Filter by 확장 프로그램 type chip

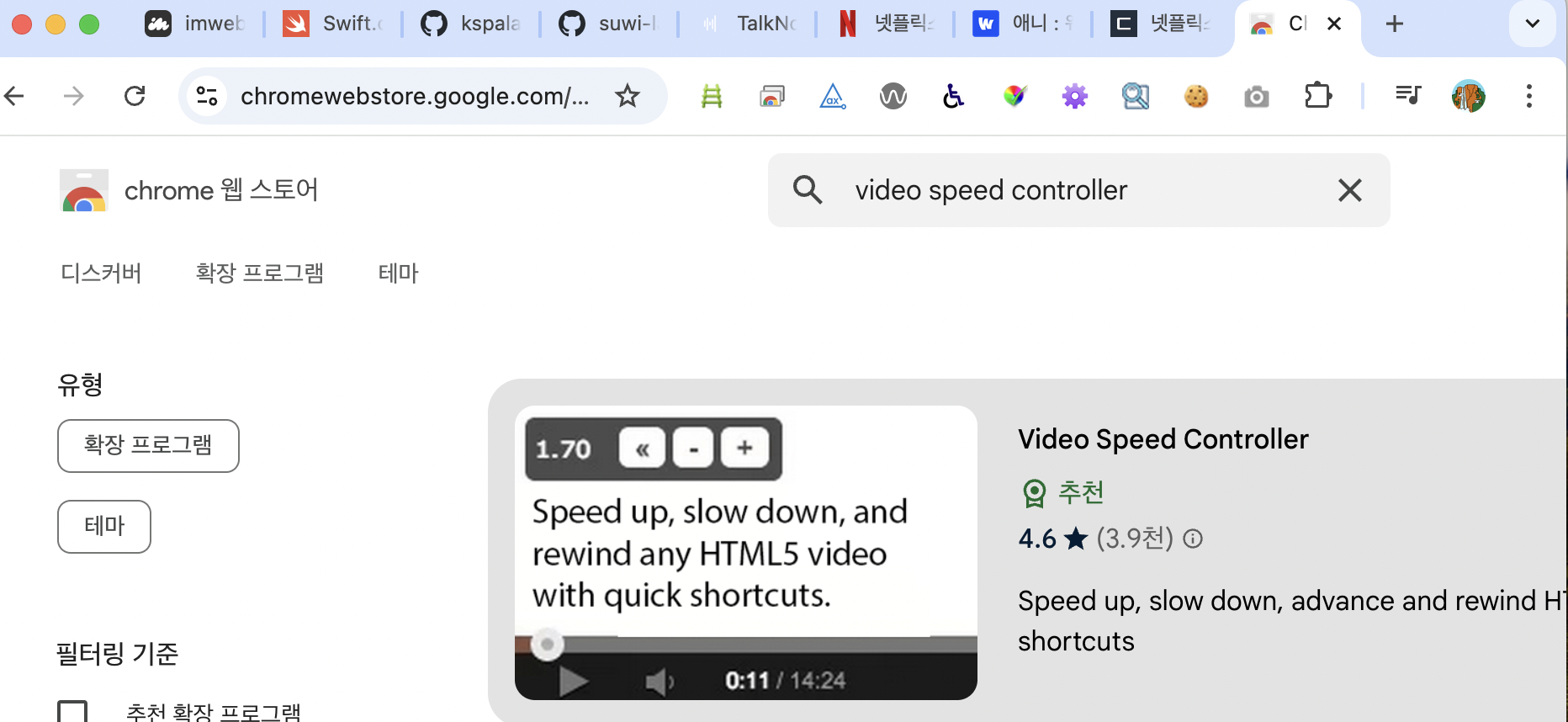tap(148, 446)
